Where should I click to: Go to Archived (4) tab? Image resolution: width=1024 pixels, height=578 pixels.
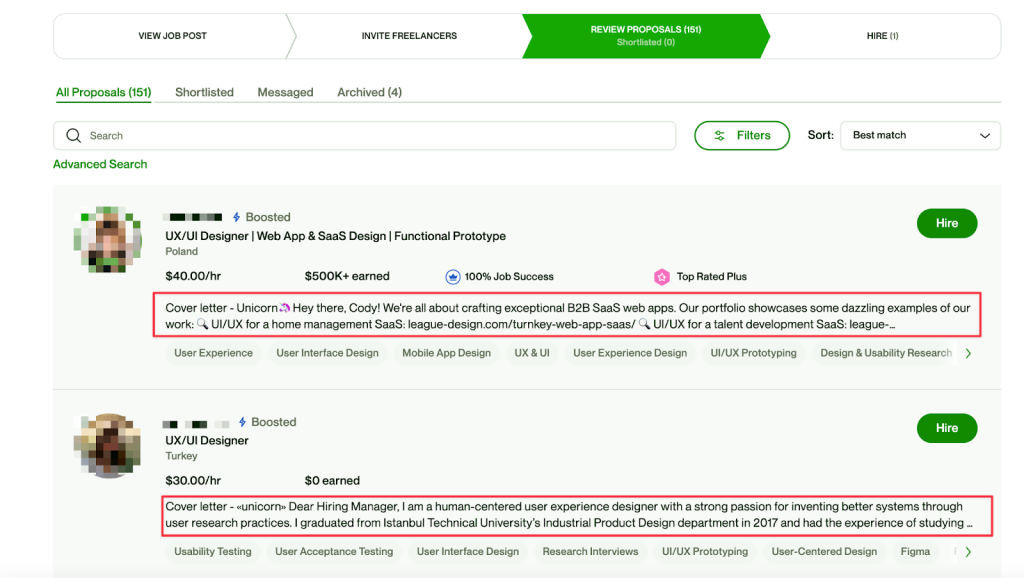(x=369, y=92)
